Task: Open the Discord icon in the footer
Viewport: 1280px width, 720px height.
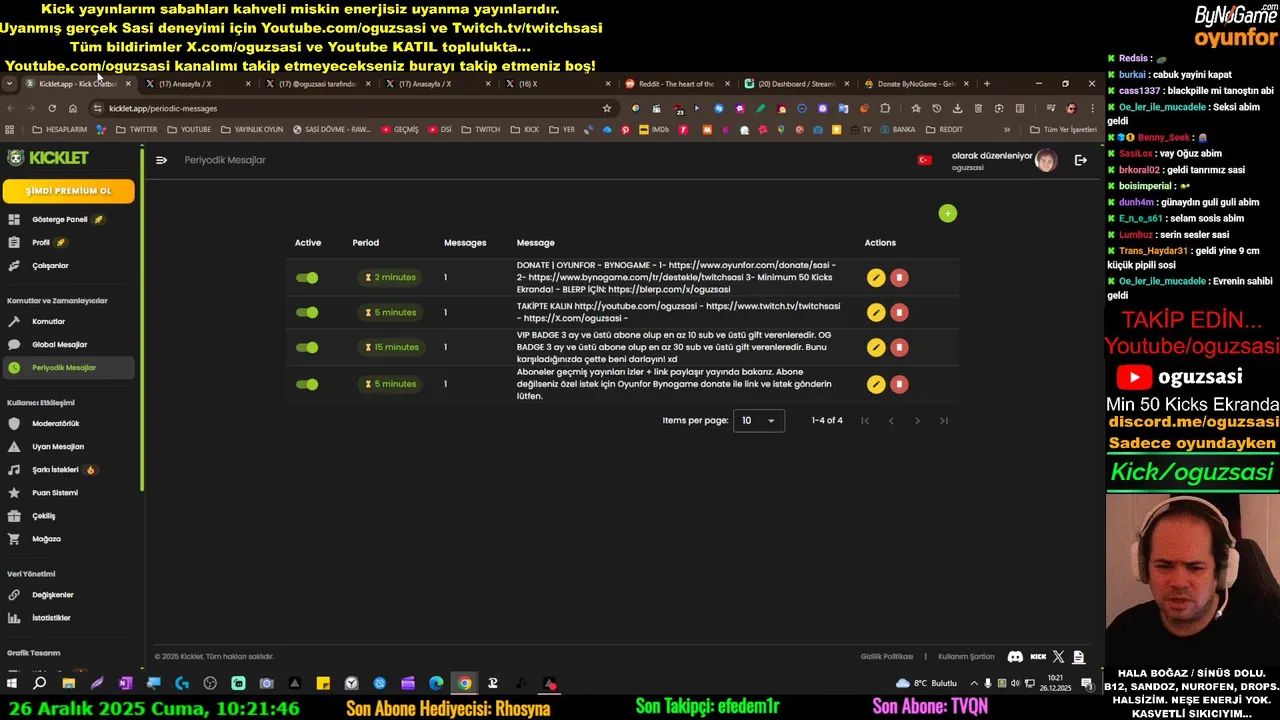Action: coord(1015,657)
